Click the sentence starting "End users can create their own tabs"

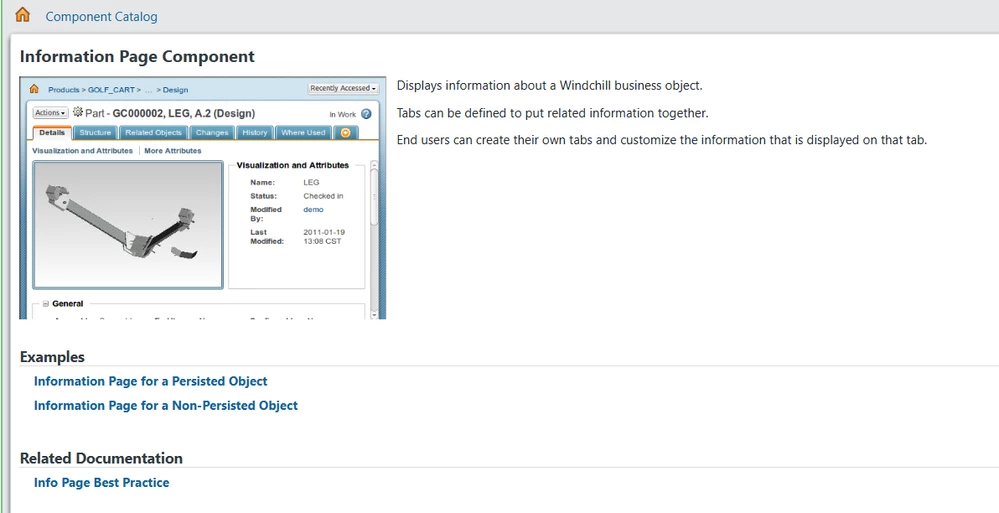(662, 140)
